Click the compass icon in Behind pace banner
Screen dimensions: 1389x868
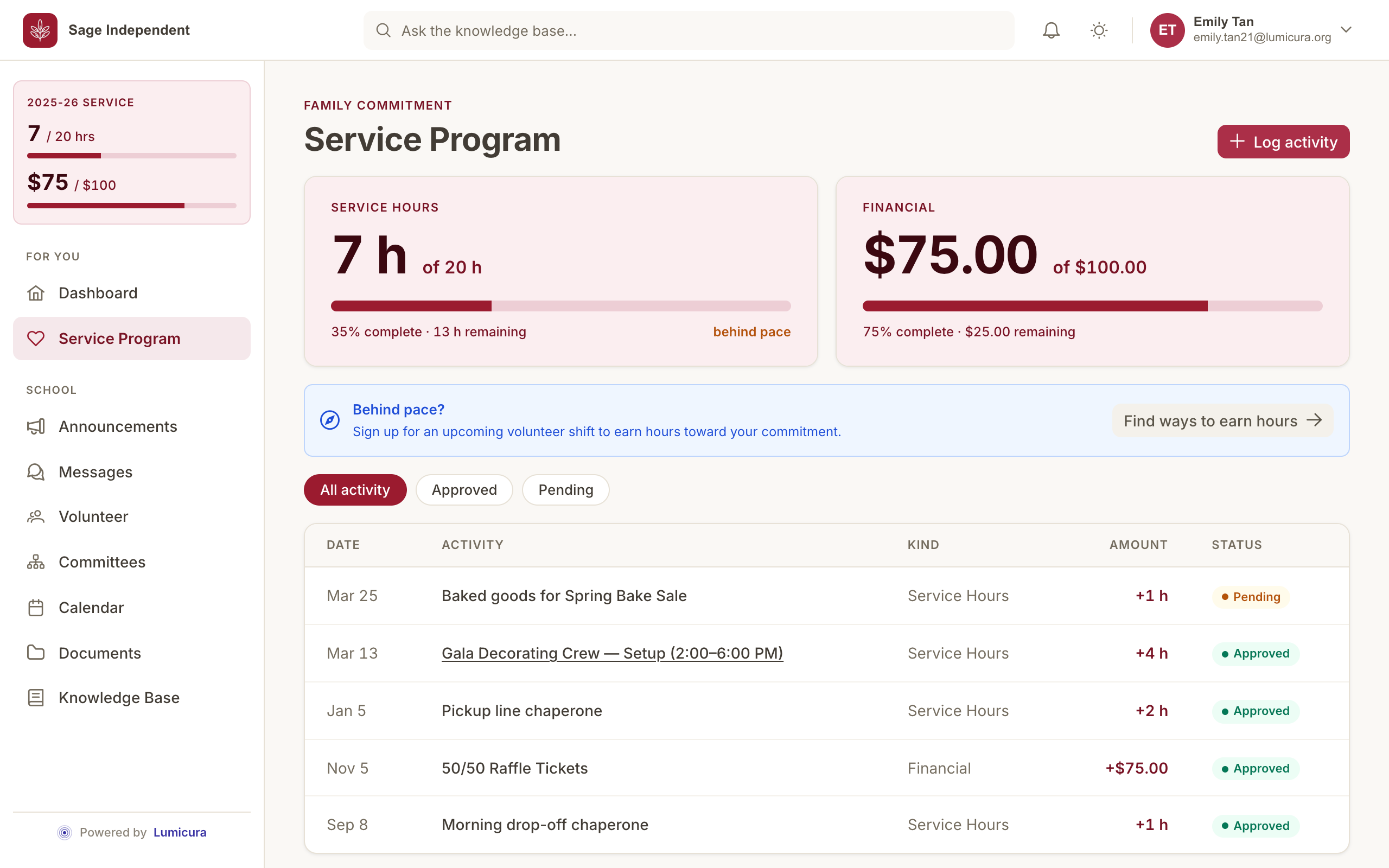329,420
